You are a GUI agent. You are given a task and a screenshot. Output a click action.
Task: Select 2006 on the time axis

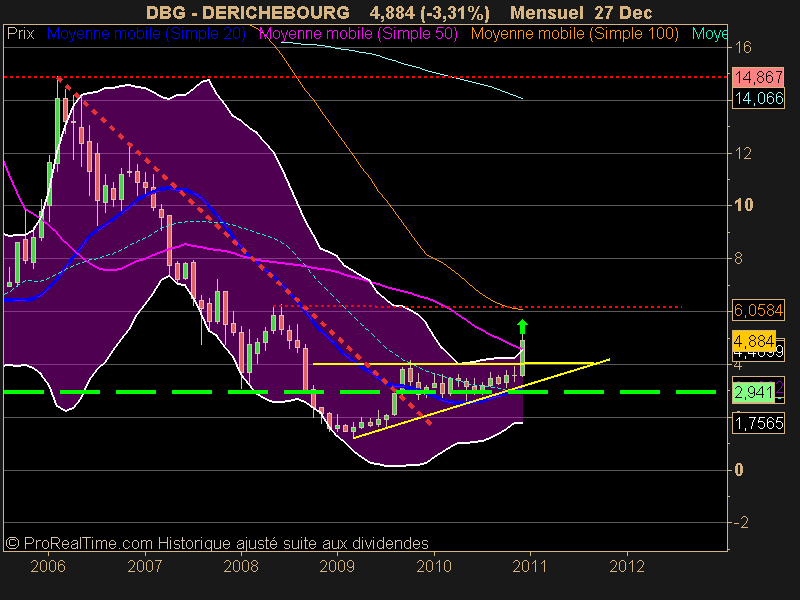(x=48, y=566)
